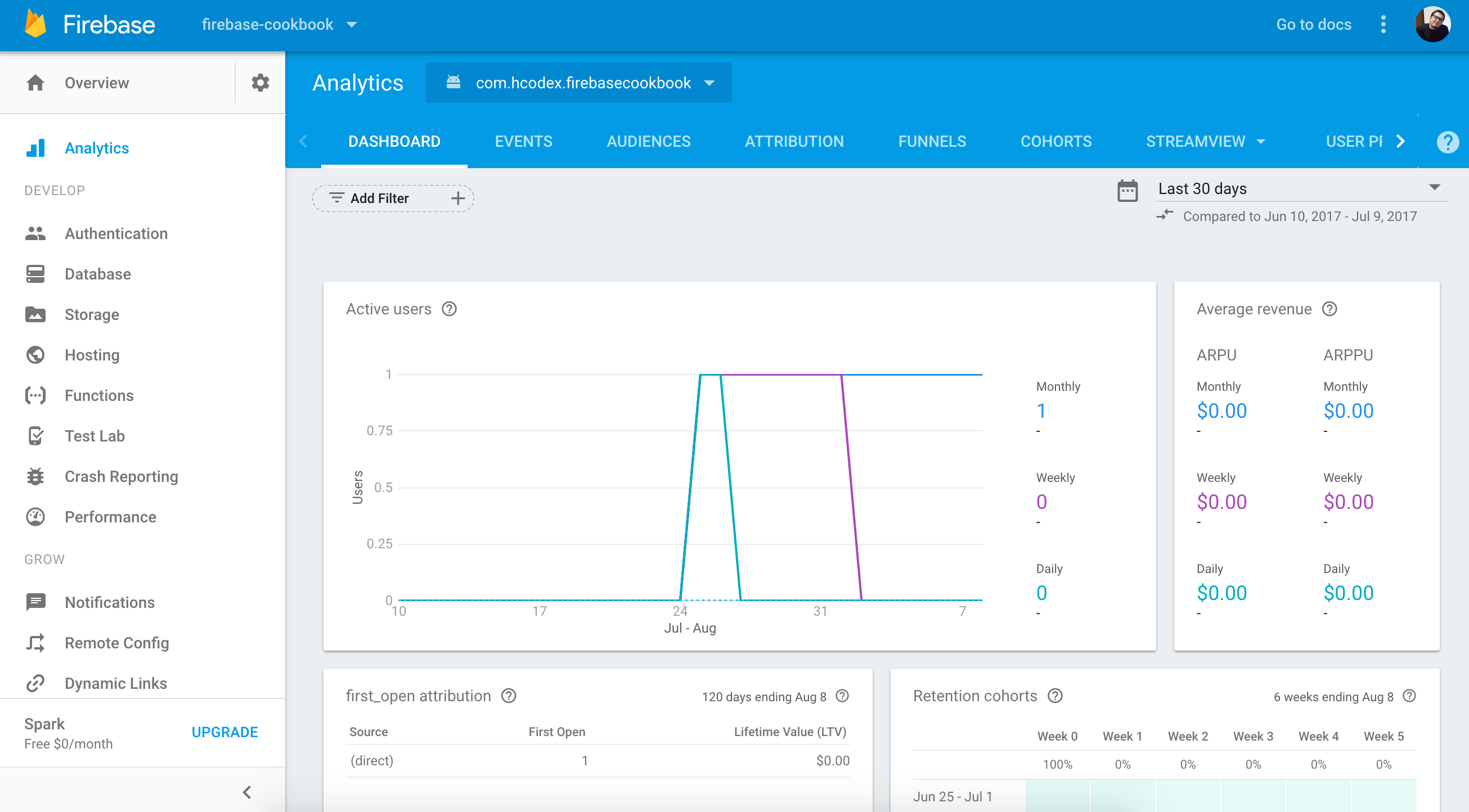Image resolution: width=1469 pixels, height=812 pixels.
Task: Open the com.hcodex.firebasecookbook app selector
Action: (x=579, y=83)
